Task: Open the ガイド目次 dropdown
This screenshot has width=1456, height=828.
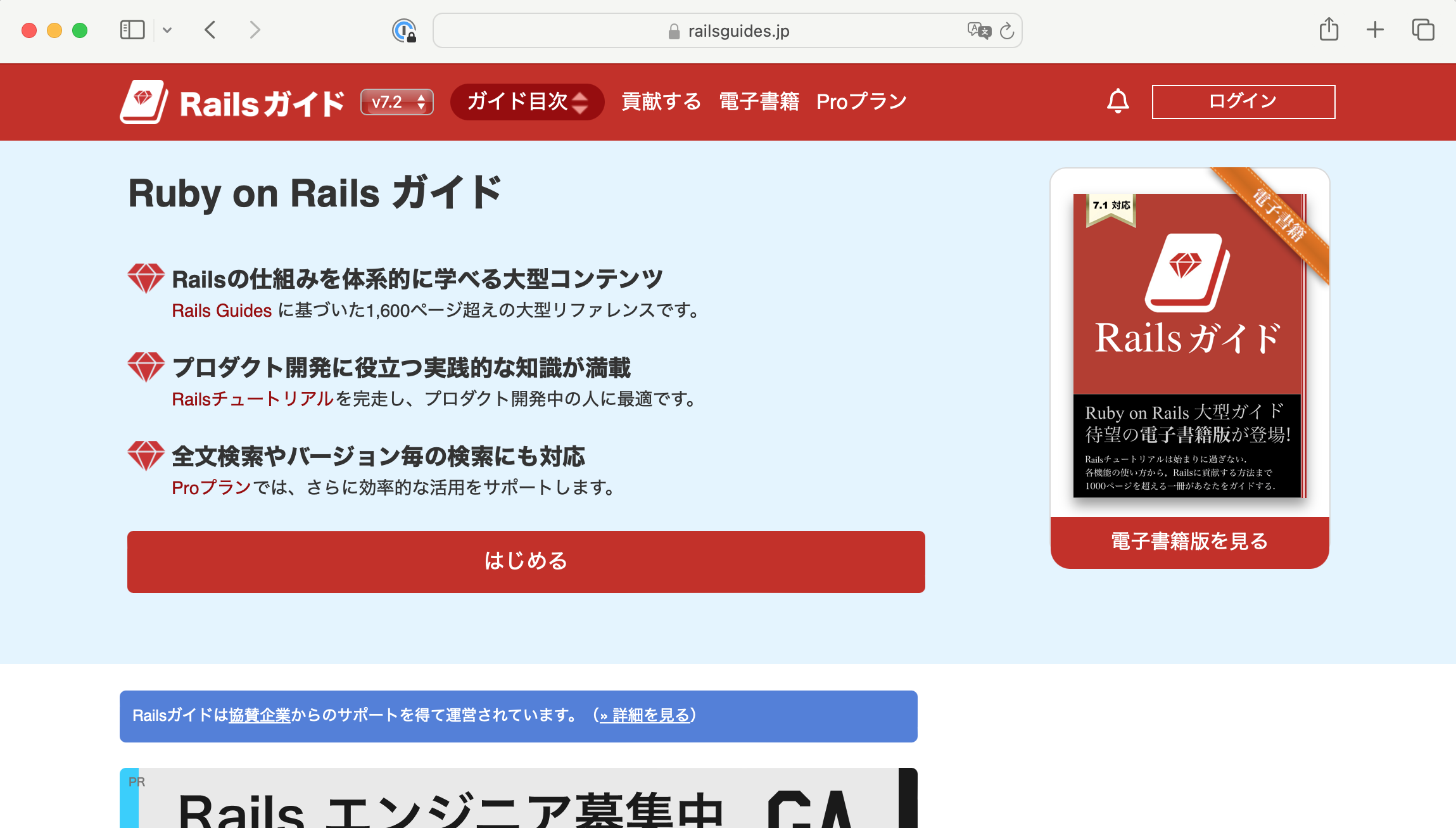Action: click(x=527, y=102)
